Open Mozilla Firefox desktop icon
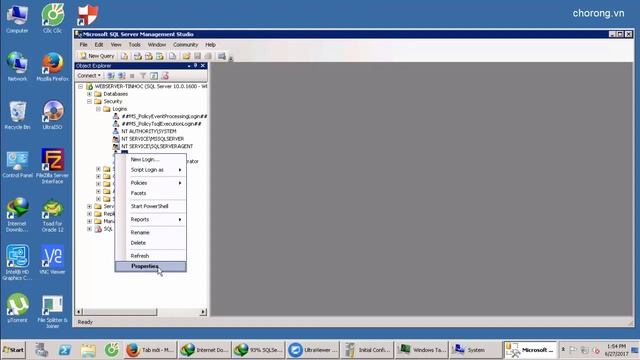 (52, 67)
